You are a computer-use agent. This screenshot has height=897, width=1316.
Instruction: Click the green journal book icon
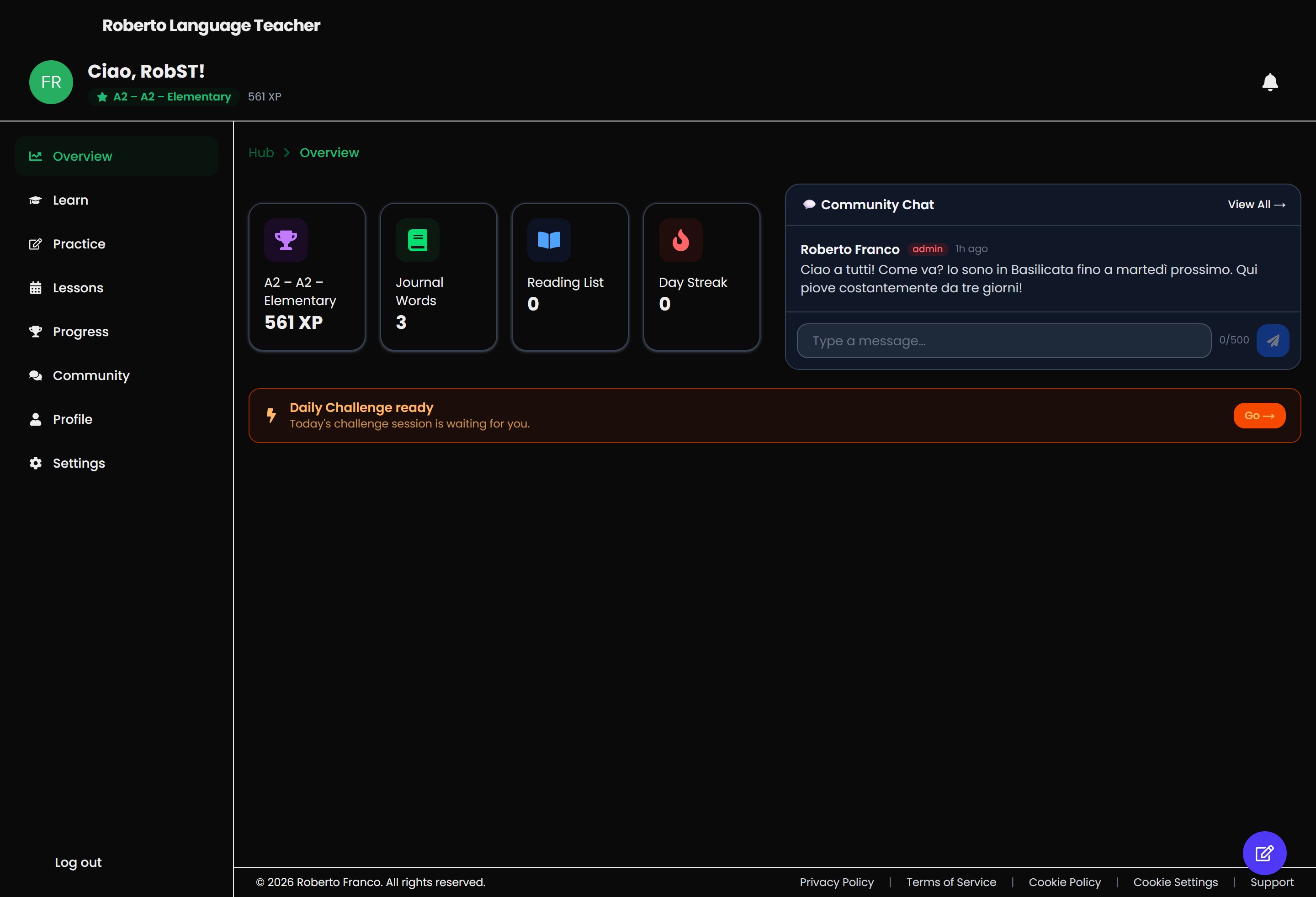click(x=417, y=240)
